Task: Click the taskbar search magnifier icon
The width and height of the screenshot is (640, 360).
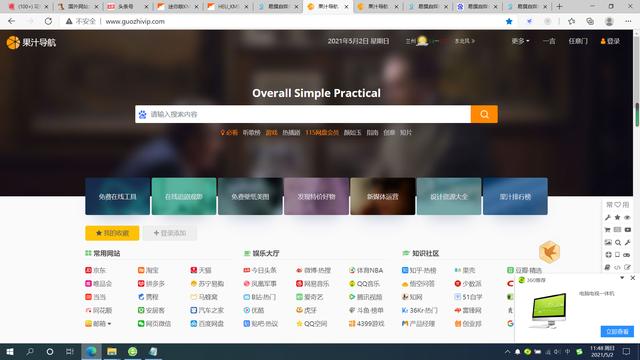Action: point(30,351)
